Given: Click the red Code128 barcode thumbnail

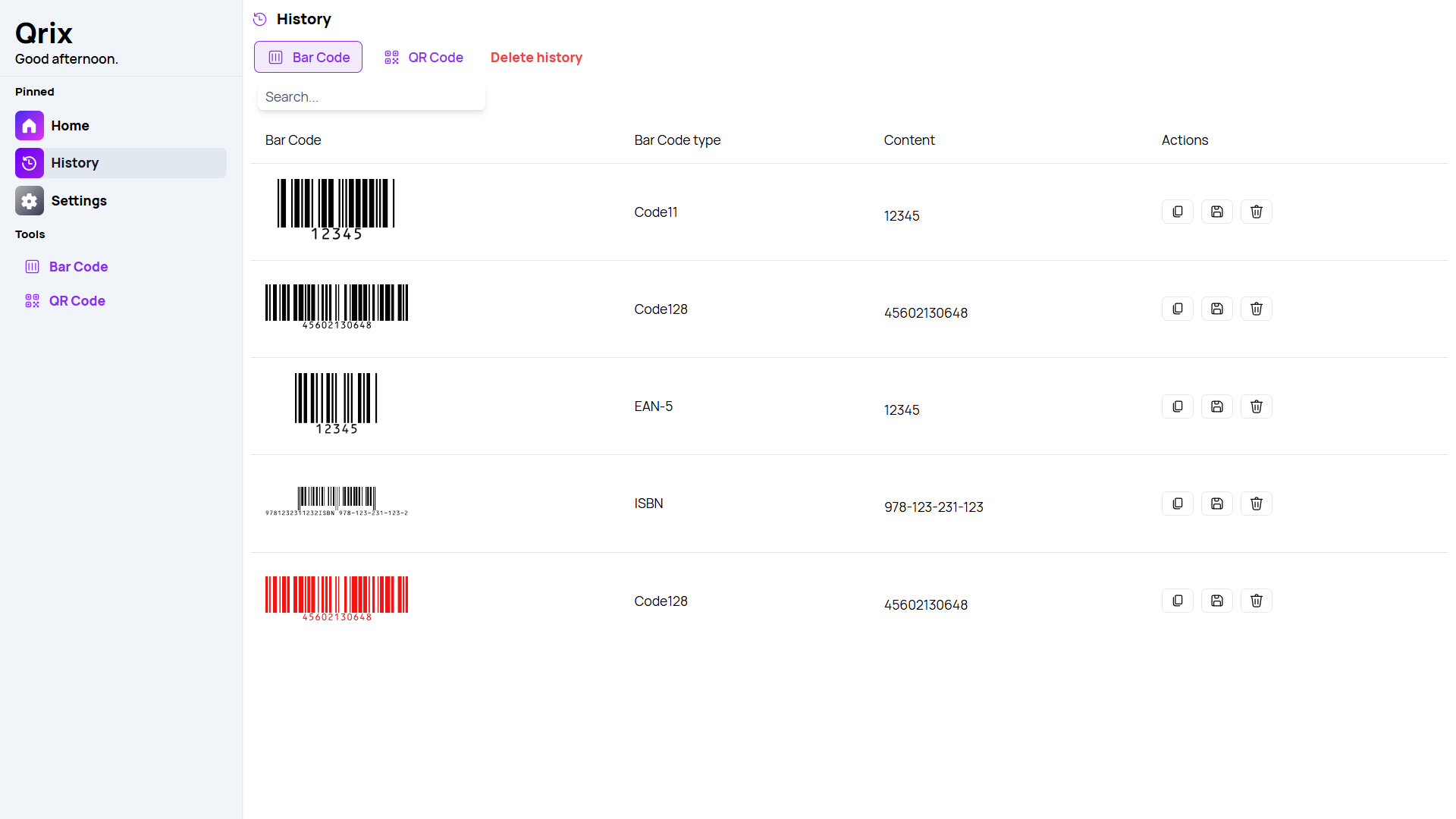Looking at the screenshot, I should (337, 597).
